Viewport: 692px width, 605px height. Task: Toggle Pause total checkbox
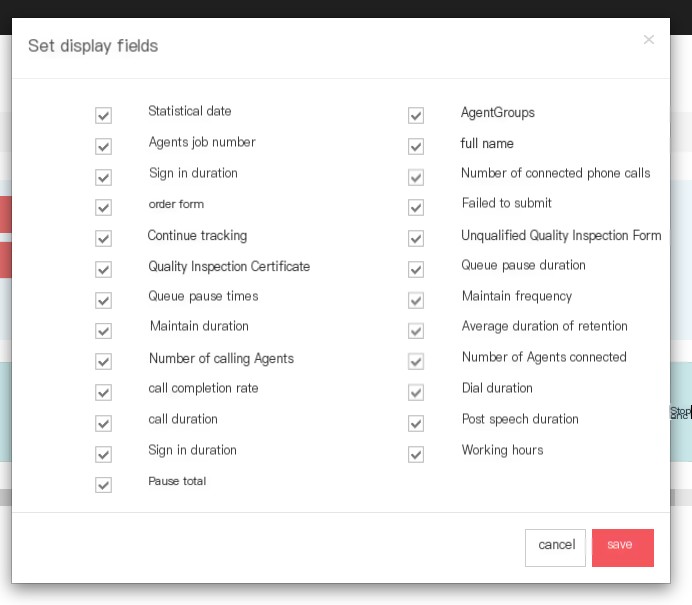(x=103, y=485)
